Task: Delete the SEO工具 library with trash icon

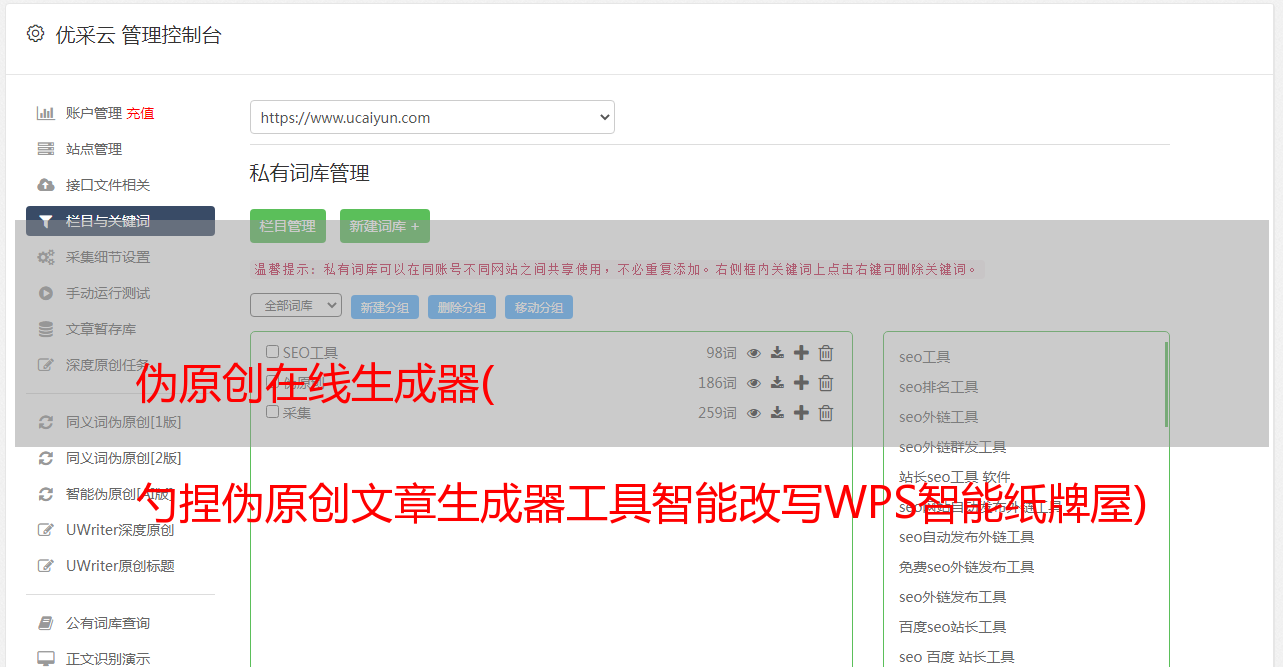Action: pyautogui.click(x=826, y=353)
